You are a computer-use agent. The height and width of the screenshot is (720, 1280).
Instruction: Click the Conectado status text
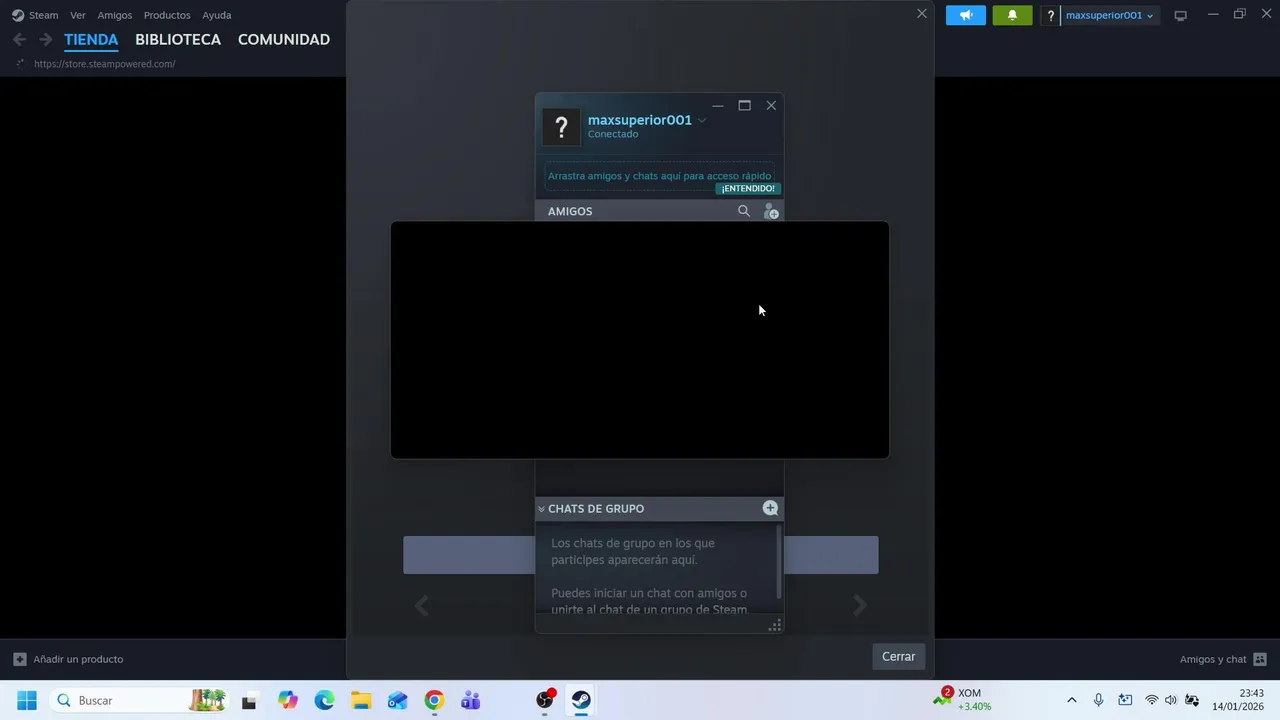(613, 134)
